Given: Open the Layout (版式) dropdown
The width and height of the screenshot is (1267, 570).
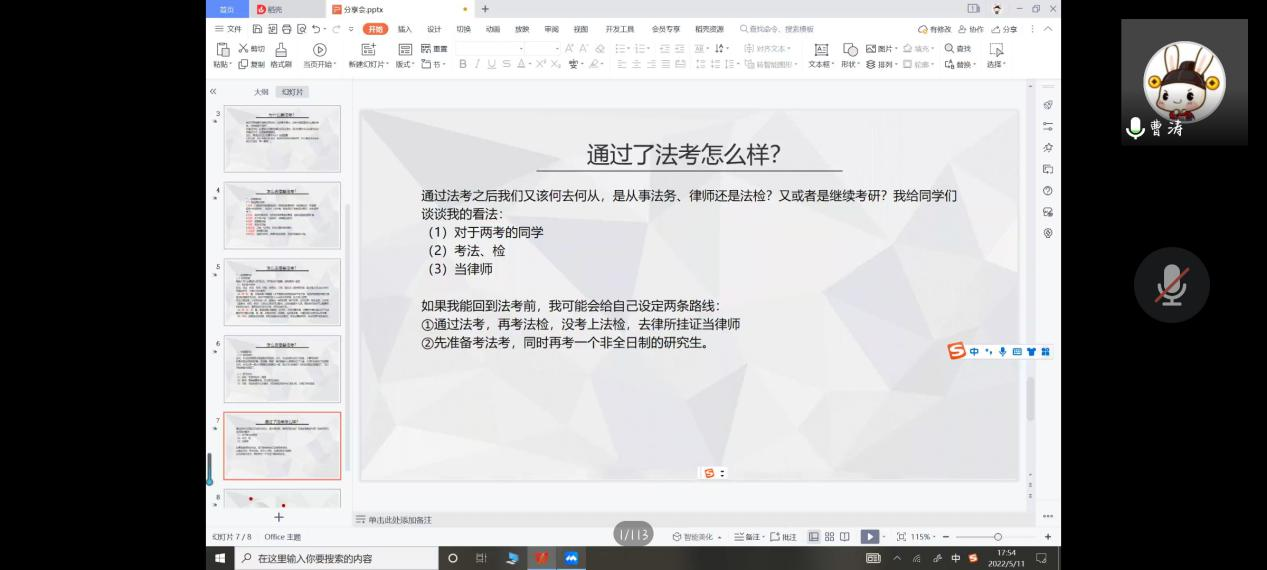Looking at the screenshot, I should (x=405, y=64).
